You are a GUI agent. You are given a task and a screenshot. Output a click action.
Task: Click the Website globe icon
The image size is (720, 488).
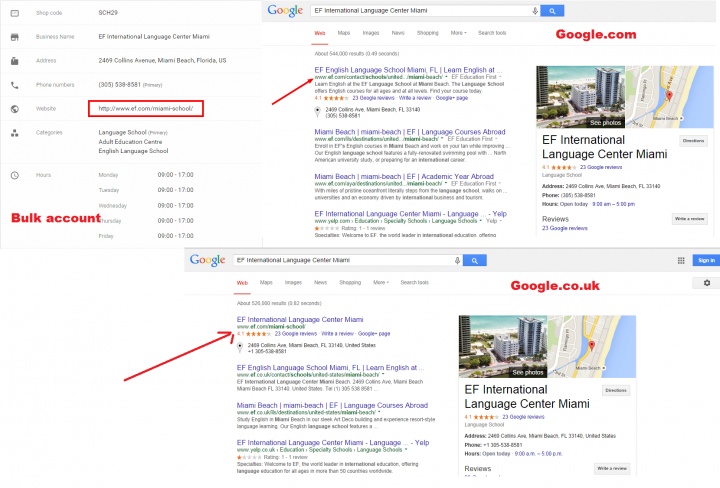click(15, 109)
